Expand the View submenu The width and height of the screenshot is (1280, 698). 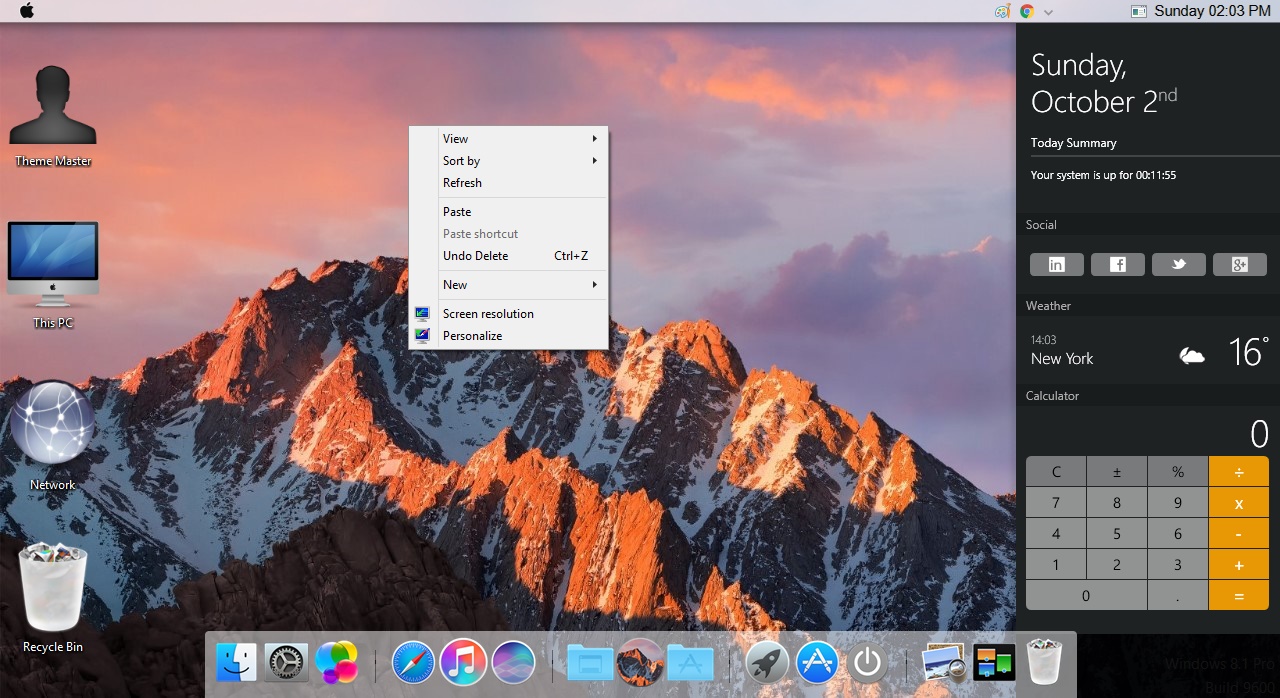[x=509, y=139]
